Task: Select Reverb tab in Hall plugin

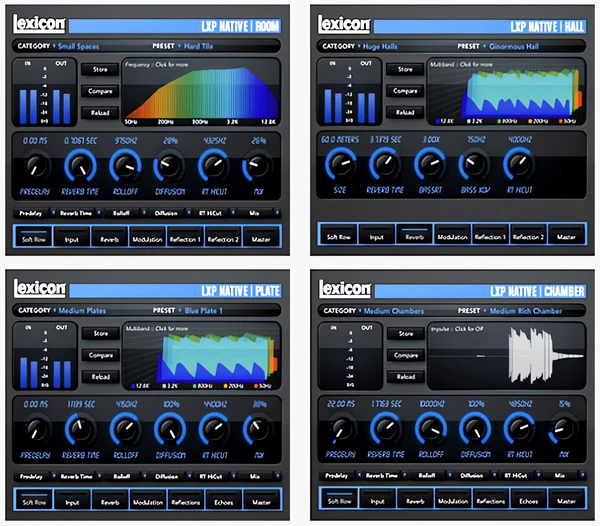Action: click(x=414, y=234)
